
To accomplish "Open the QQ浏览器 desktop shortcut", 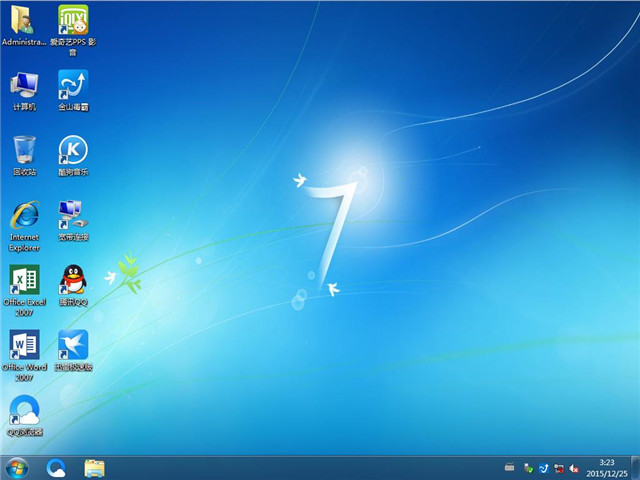I will [x=24, y=416].
